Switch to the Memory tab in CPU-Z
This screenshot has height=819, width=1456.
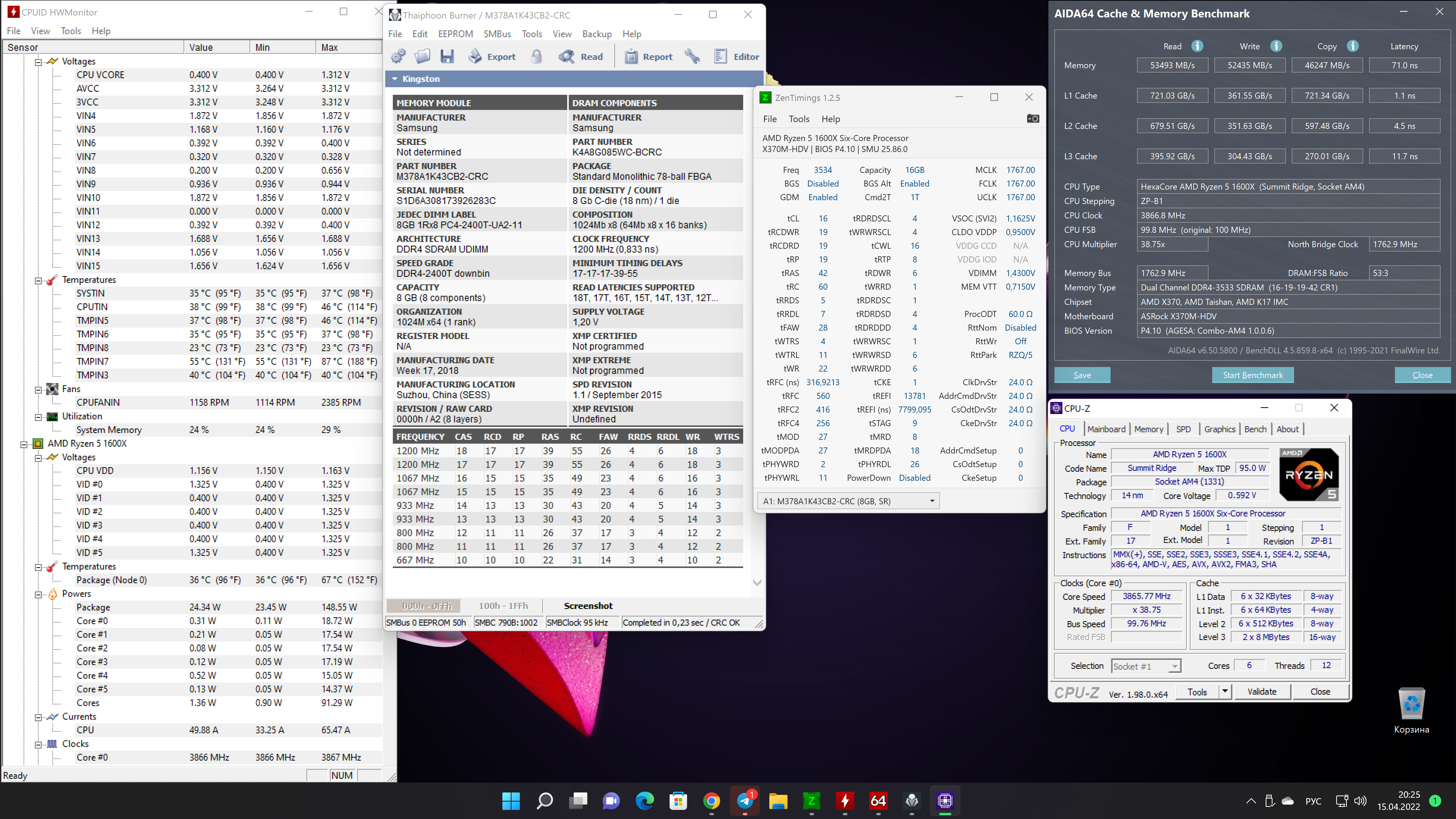click(x=1148, y=430)
